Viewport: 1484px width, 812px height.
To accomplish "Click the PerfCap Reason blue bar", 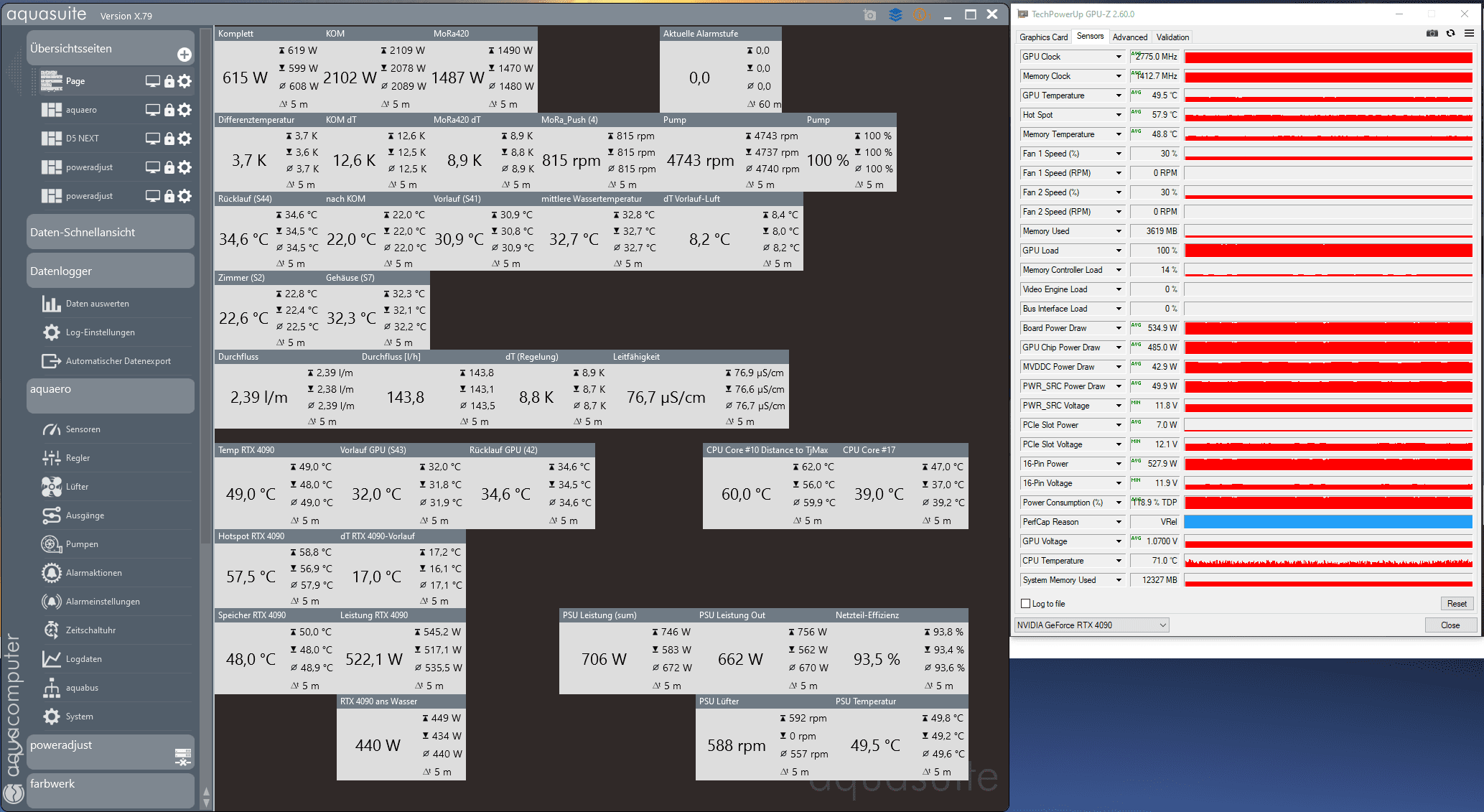I will [1327, 522].
